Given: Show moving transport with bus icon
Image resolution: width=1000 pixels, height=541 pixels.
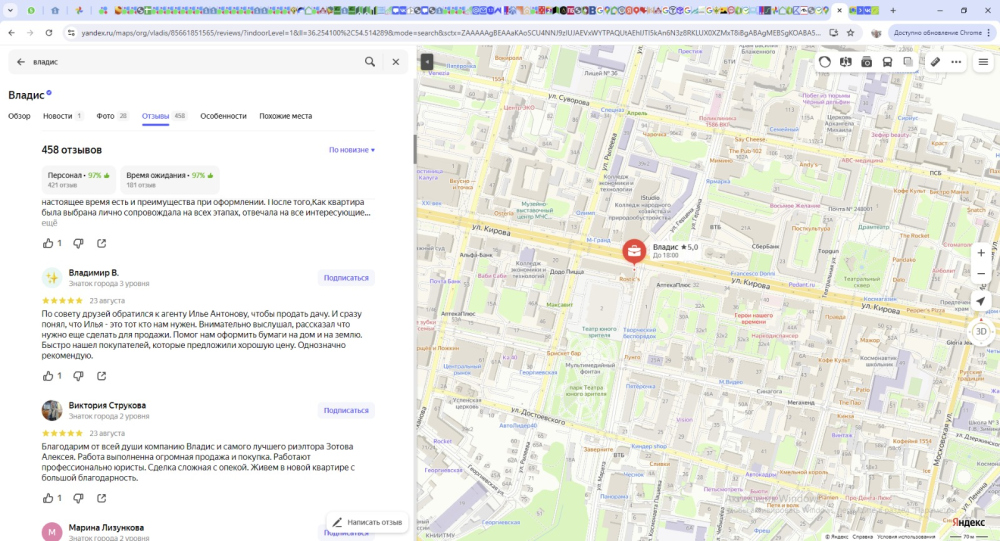Looking at the screenshot, I should tap(887, 62).
